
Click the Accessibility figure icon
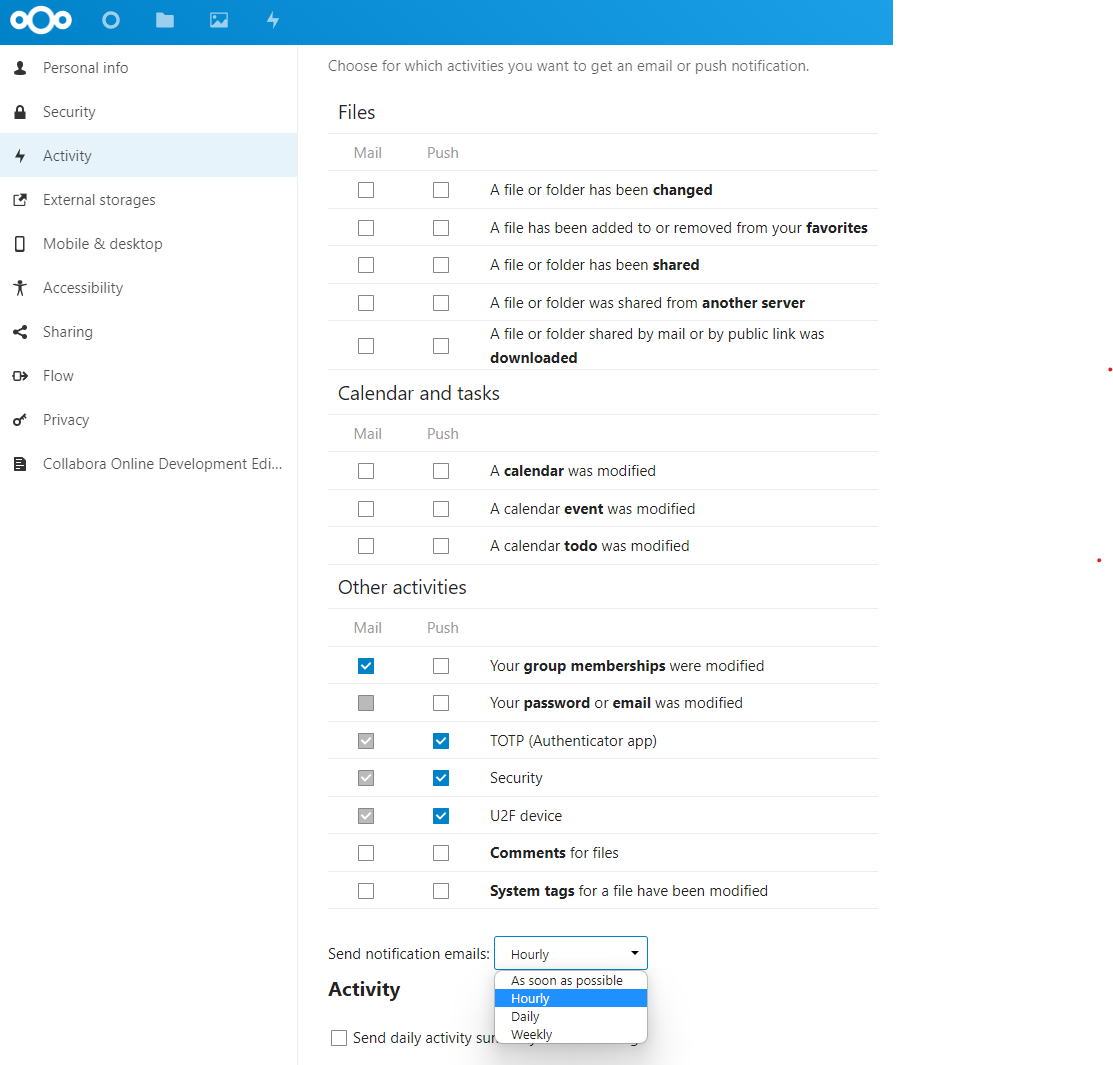(20, 288)
